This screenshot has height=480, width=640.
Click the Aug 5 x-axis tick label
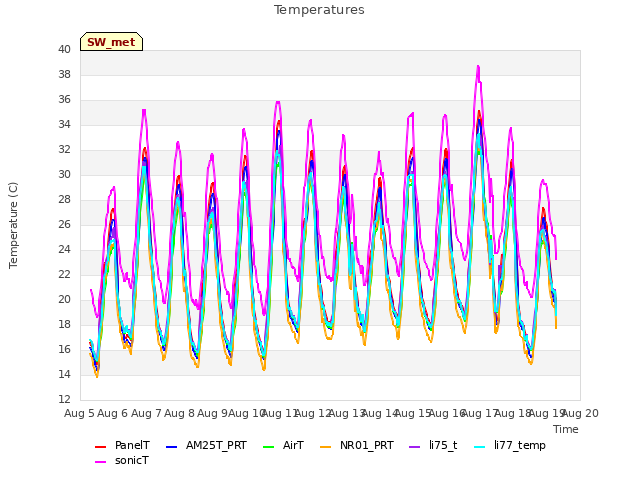[79, 413]
